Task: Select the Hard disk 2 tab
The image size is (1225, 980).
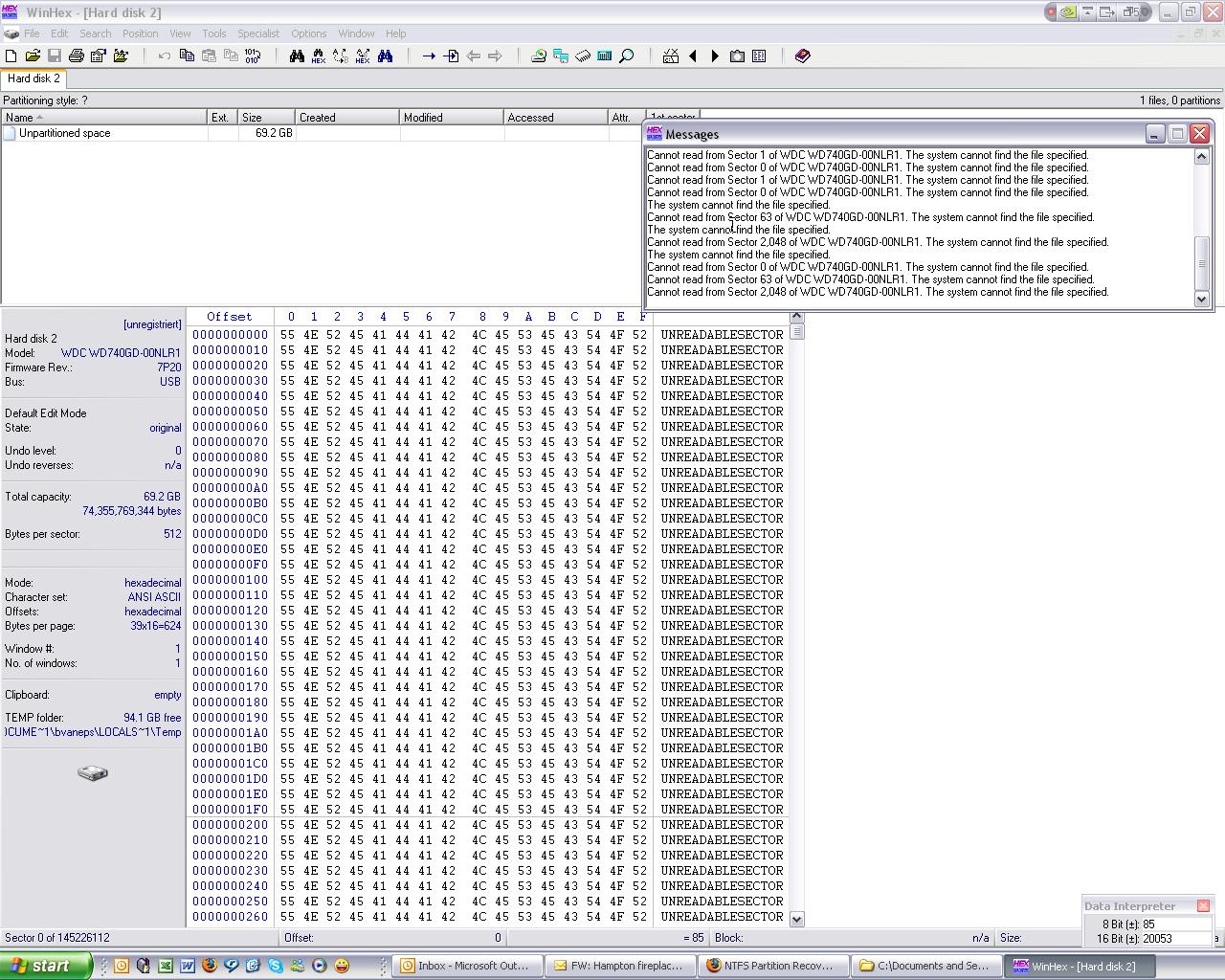Action: tap(33, 78)
